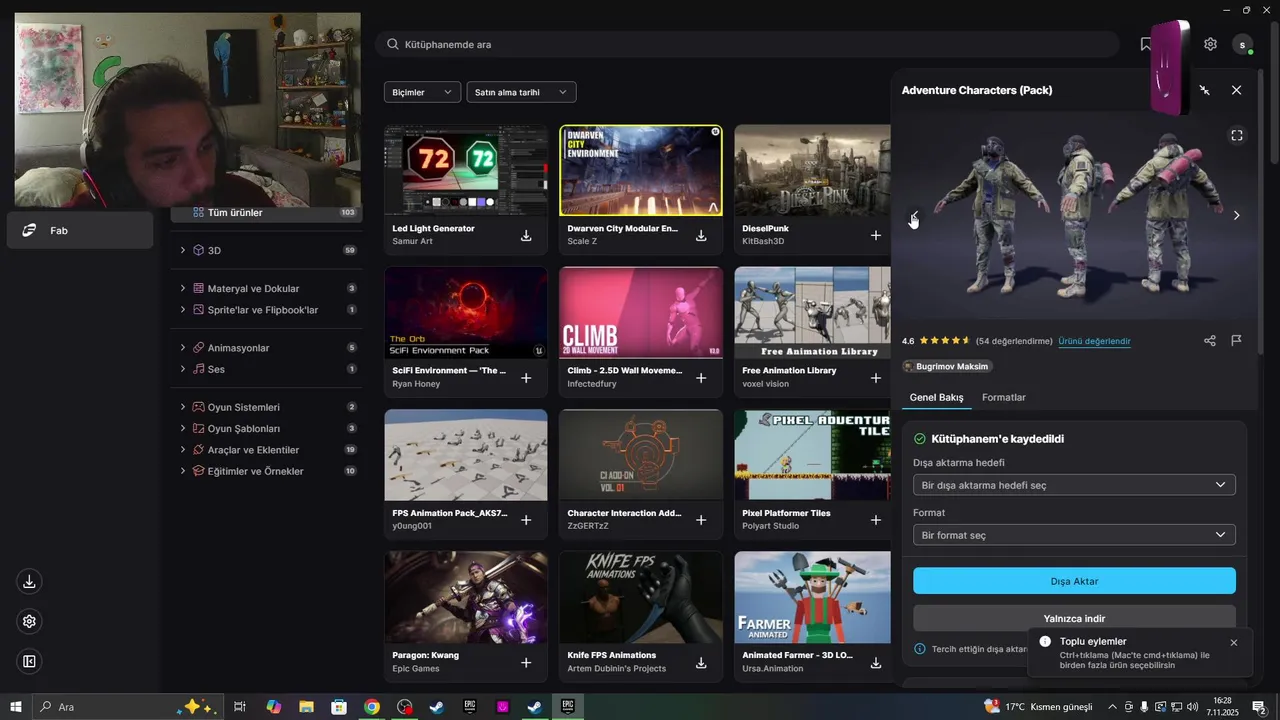Show next preview image with right arrow
1280x720 pixels.
[x=1237, y=215]
